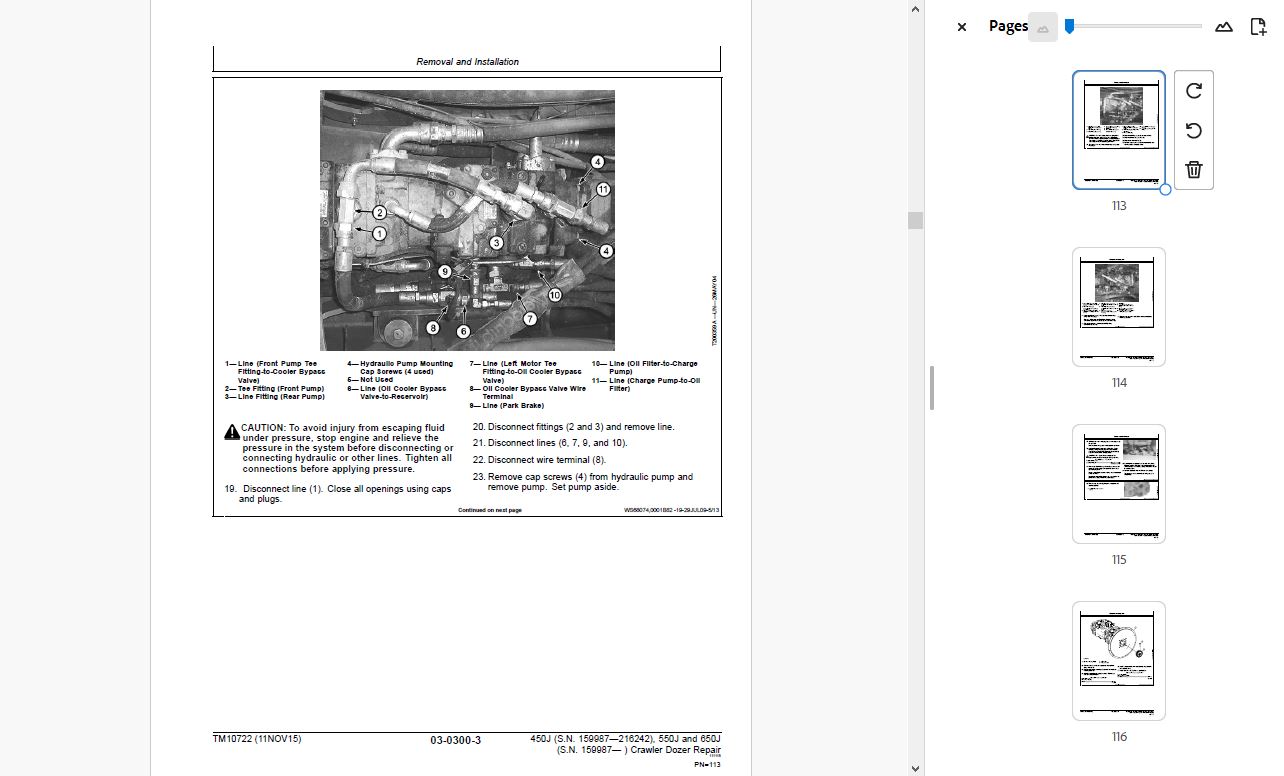The image size is (1284, 776).
Task: Click legend entry 10 Line (Oil Filter-to-Charge Pump)
Action: click(x=645, y=368)
